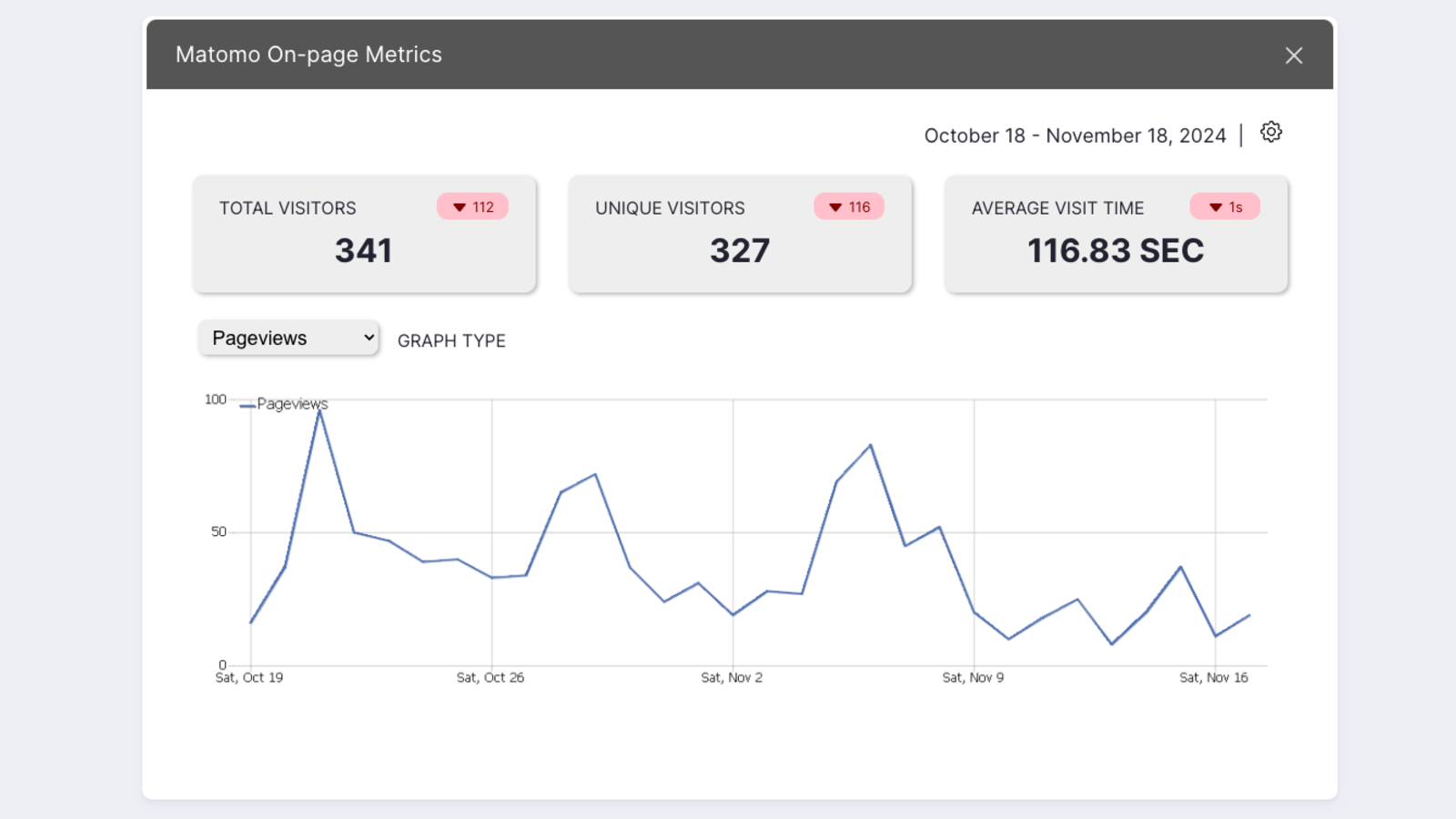Select the Matomo On-page Metrics title bar
The height and width of the screenshot is (819, 1456).
308,55
